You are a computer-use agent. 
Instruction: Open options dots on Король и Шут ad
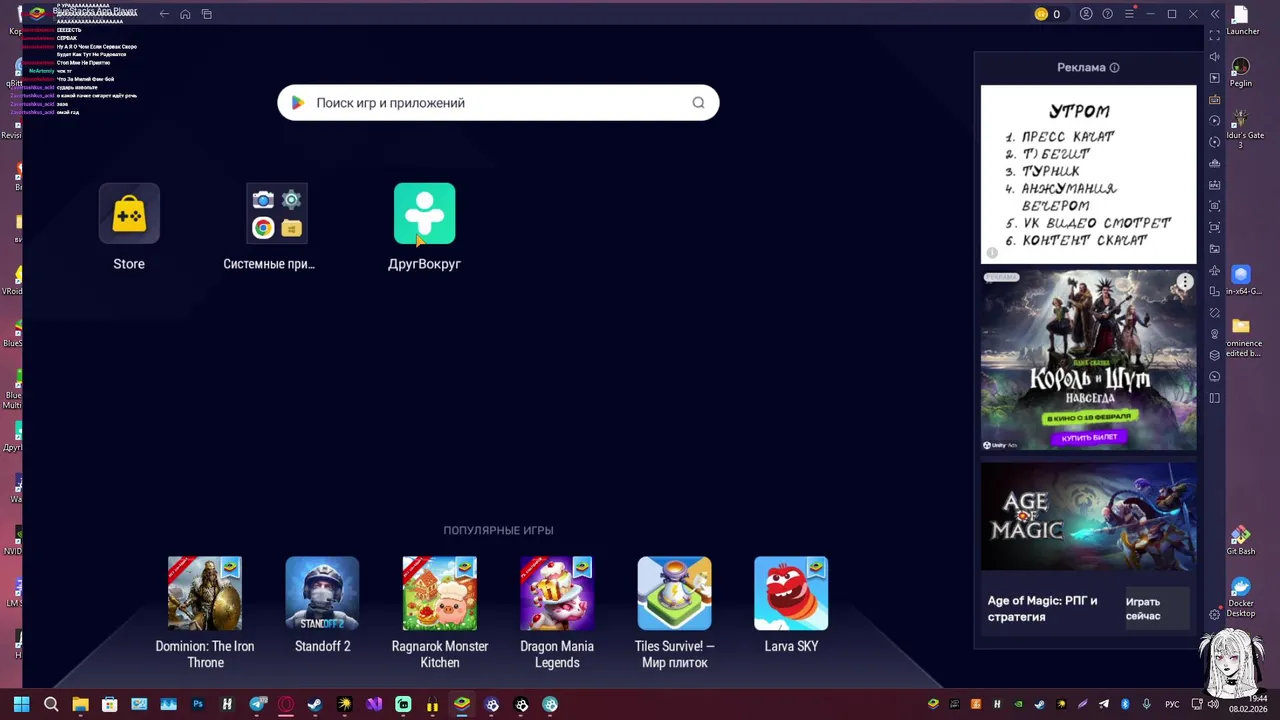pyautogui.click(x=1184, y=283)
